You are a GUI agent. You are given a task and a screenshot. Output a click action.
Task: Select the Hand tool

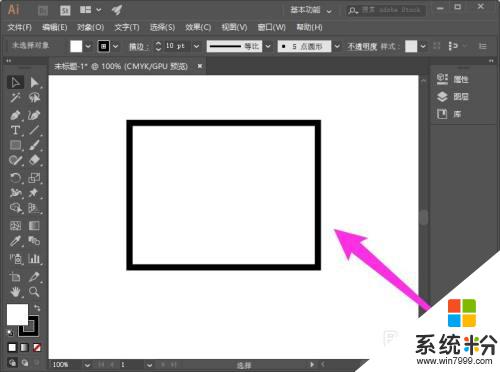(15, 292)
